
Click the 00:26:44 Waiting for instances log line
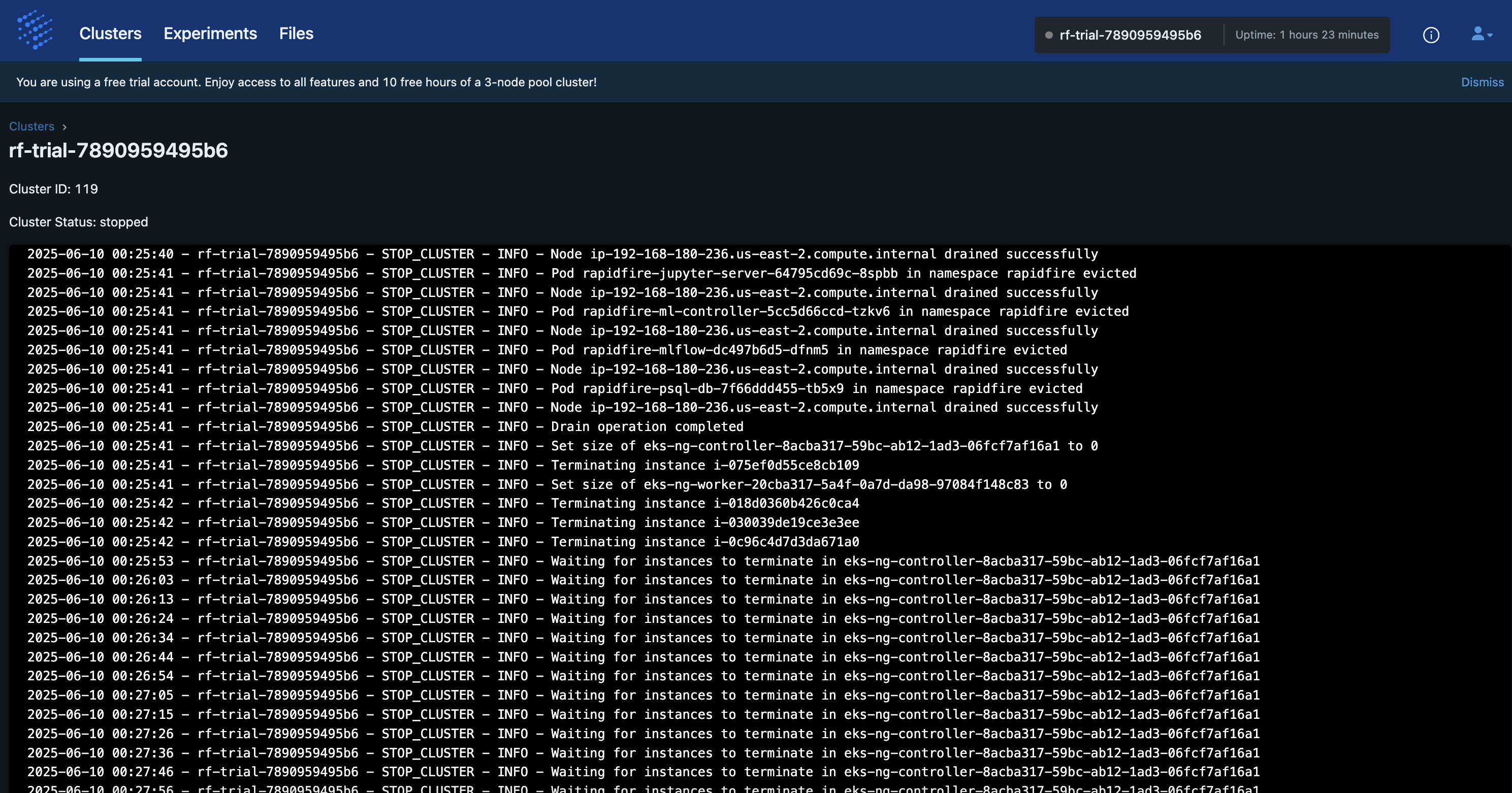click(x=644, y=657)
